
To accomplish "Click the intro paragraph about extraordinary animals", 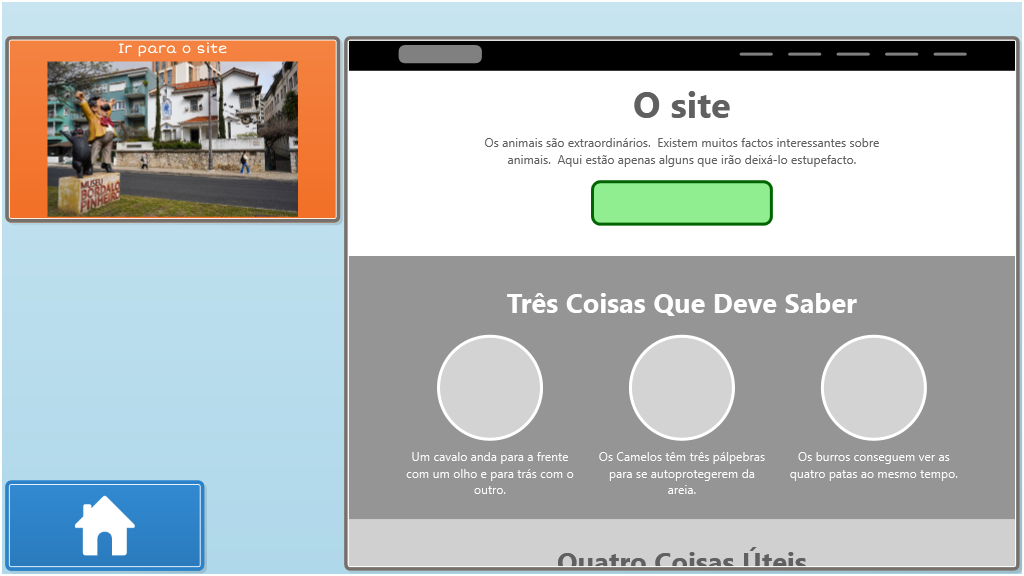I will tap(682, 151).
